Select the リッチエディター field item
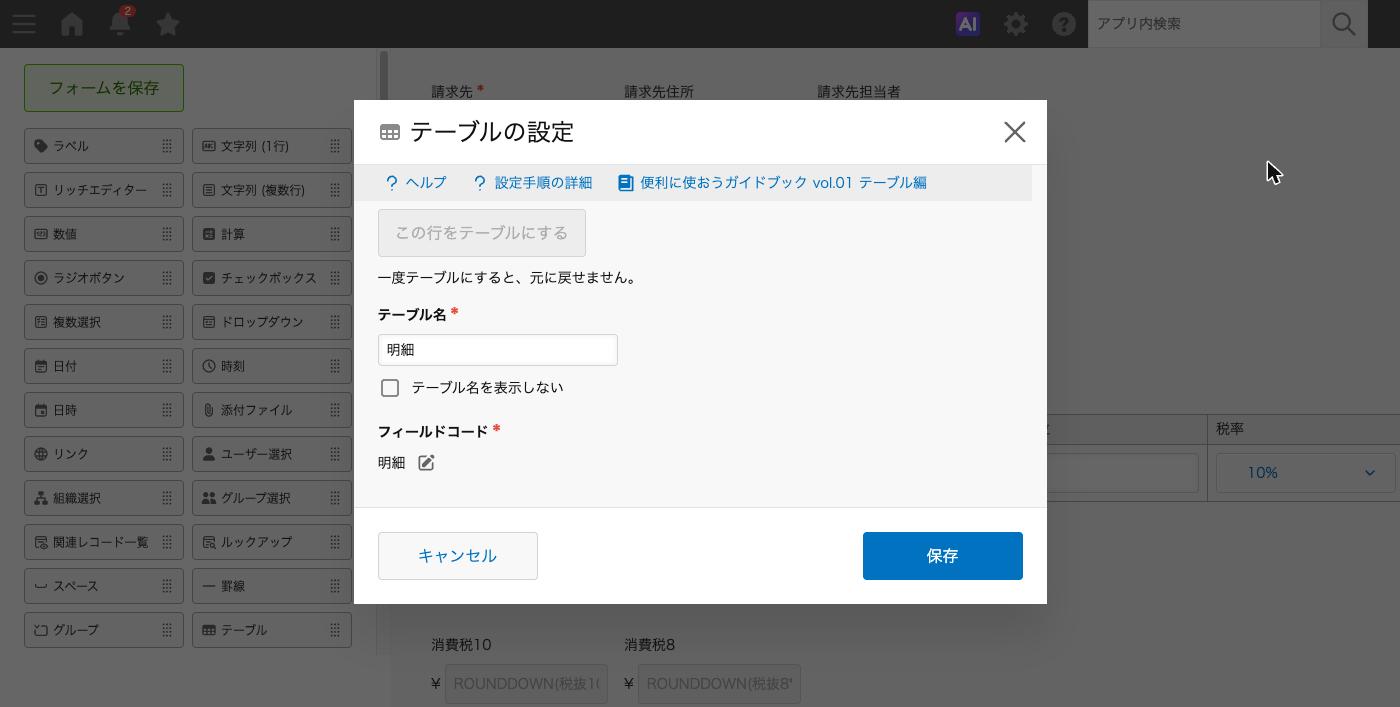Screen dimensions: 1400x707 pos(104,190)
